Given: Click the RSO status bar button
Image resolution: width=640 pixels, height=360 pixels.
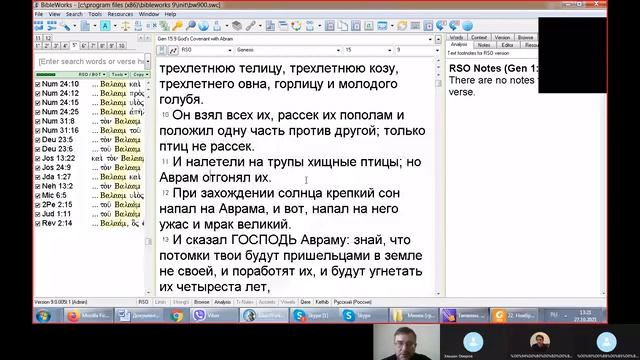Looking at the screenshot, I should (x=143, y=302).
